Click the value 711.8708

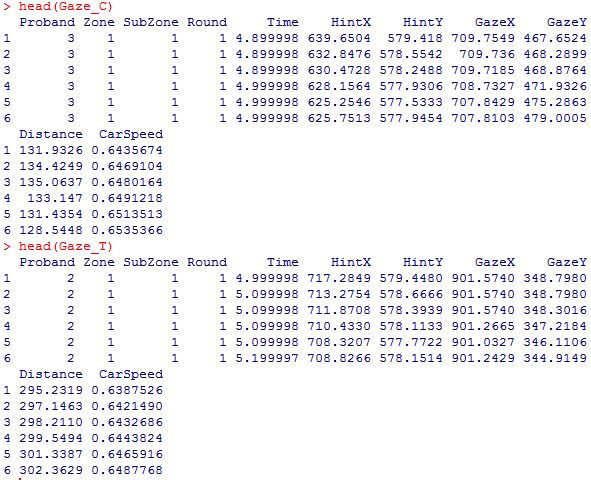(339, 310)
